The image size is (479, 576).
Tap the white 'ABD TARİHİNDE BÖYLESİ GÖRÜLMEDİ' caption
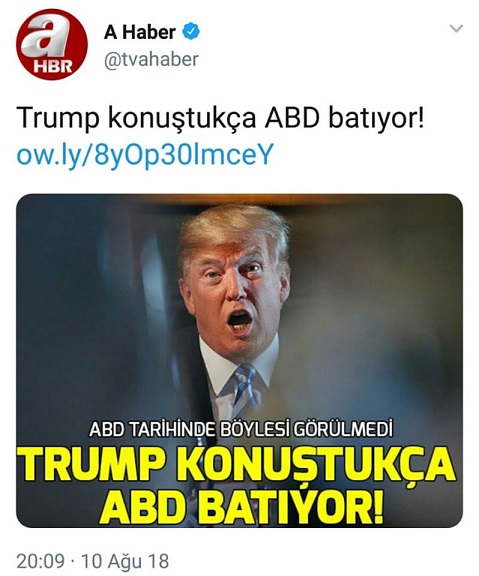click(x=241, y=430)
